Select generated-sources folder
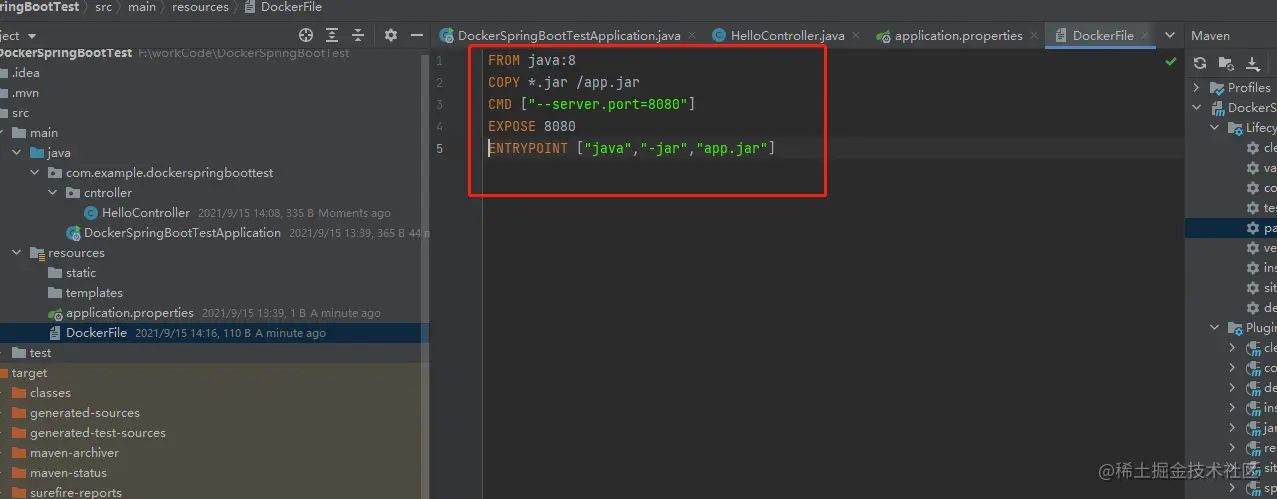 85,413
